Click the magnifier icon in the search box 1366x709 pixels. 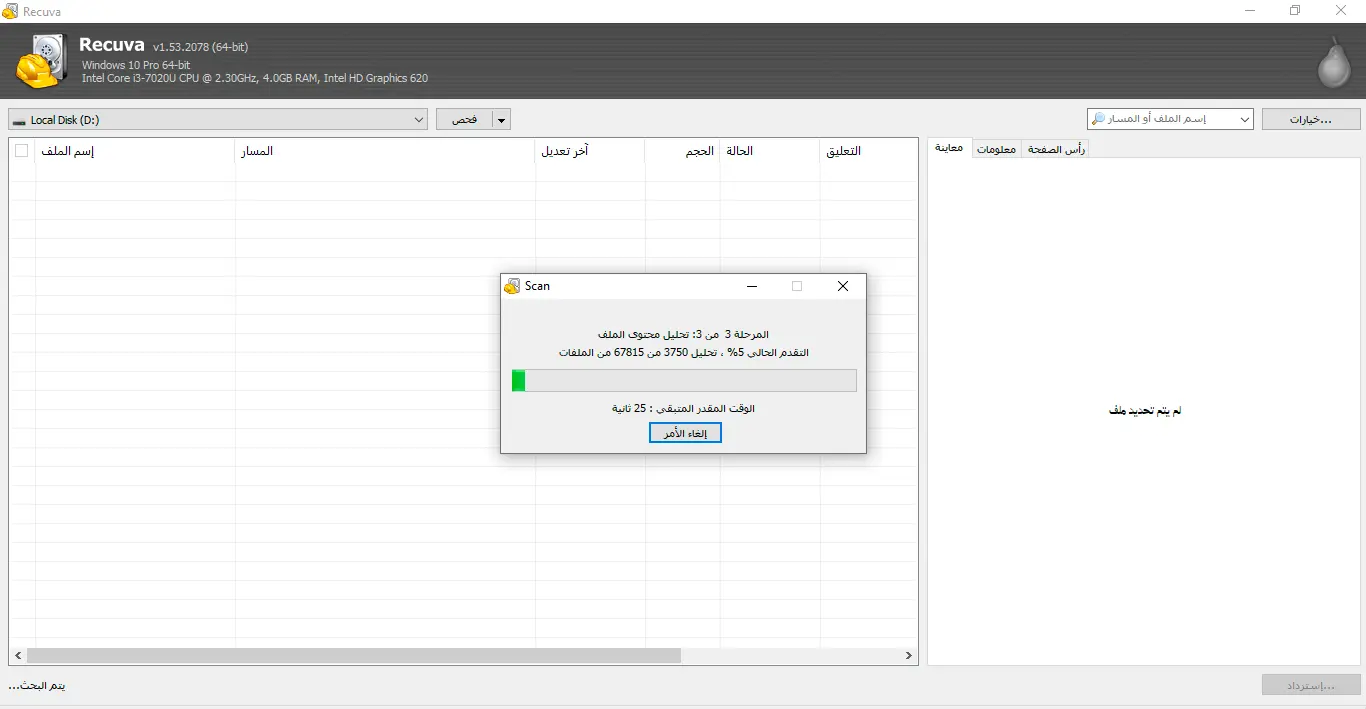[x=1099, y=119]
